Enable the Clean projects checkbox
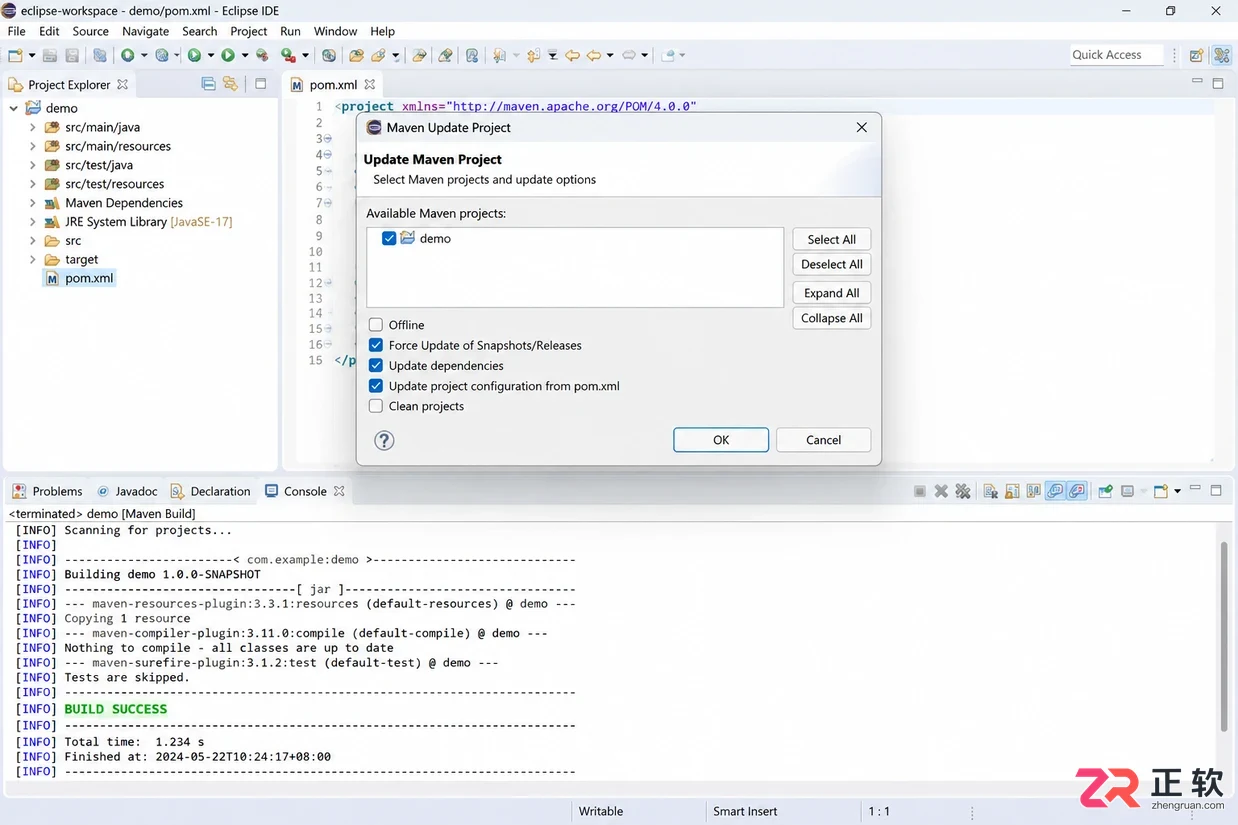 tap(376, 406)
